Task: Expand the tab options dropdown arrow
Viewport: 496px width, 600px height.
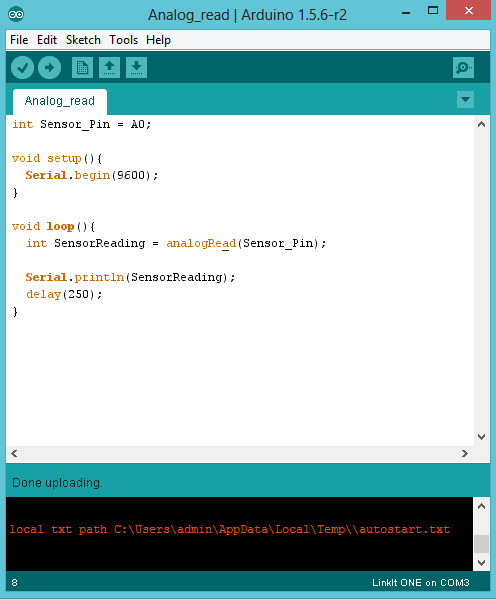Action: click(x=465, y=99)
